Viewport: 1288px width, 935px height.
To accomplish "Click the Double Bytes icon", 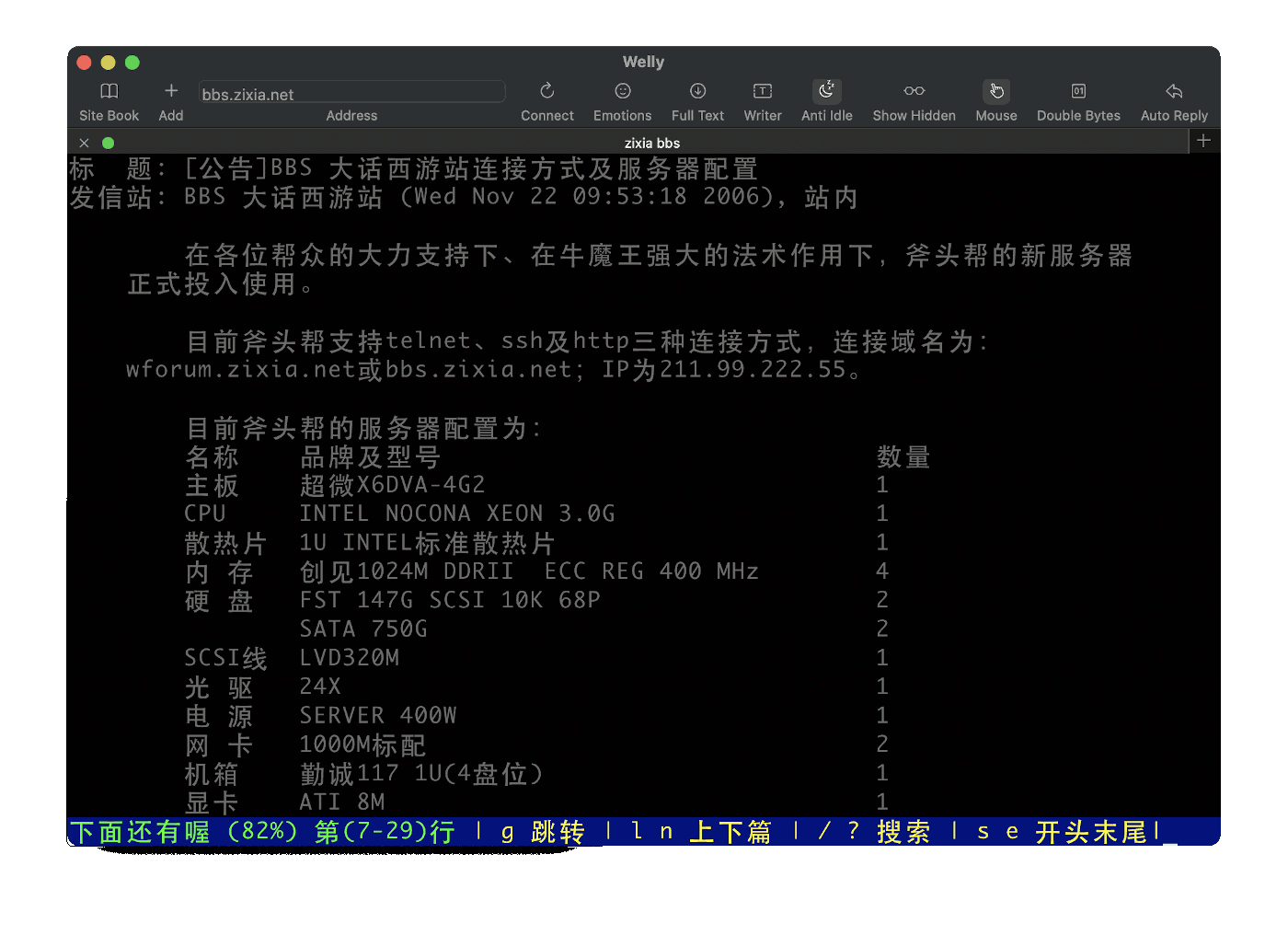I will 1077,99.
